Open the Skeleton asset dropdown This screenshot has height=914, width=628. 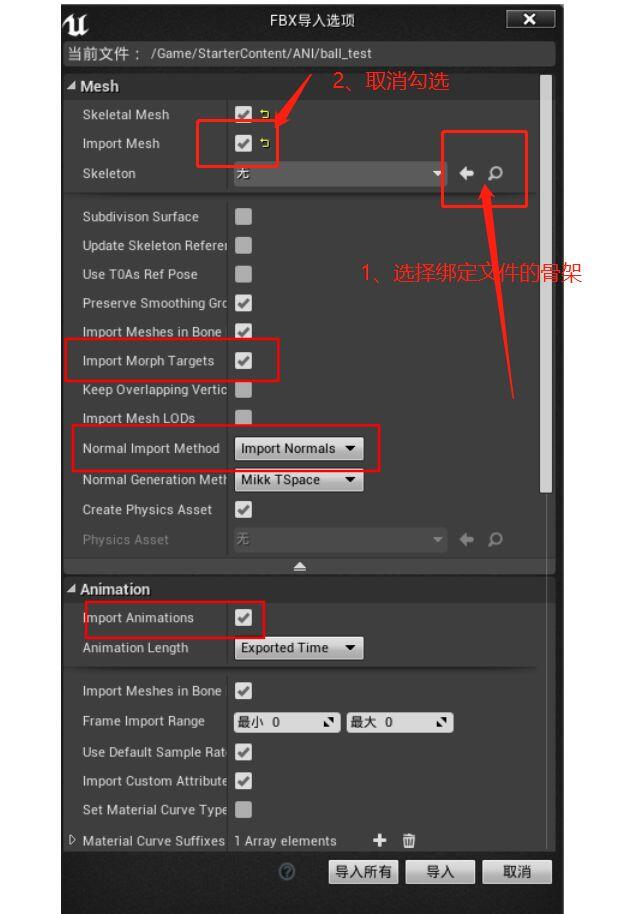[x=339, y=173]
